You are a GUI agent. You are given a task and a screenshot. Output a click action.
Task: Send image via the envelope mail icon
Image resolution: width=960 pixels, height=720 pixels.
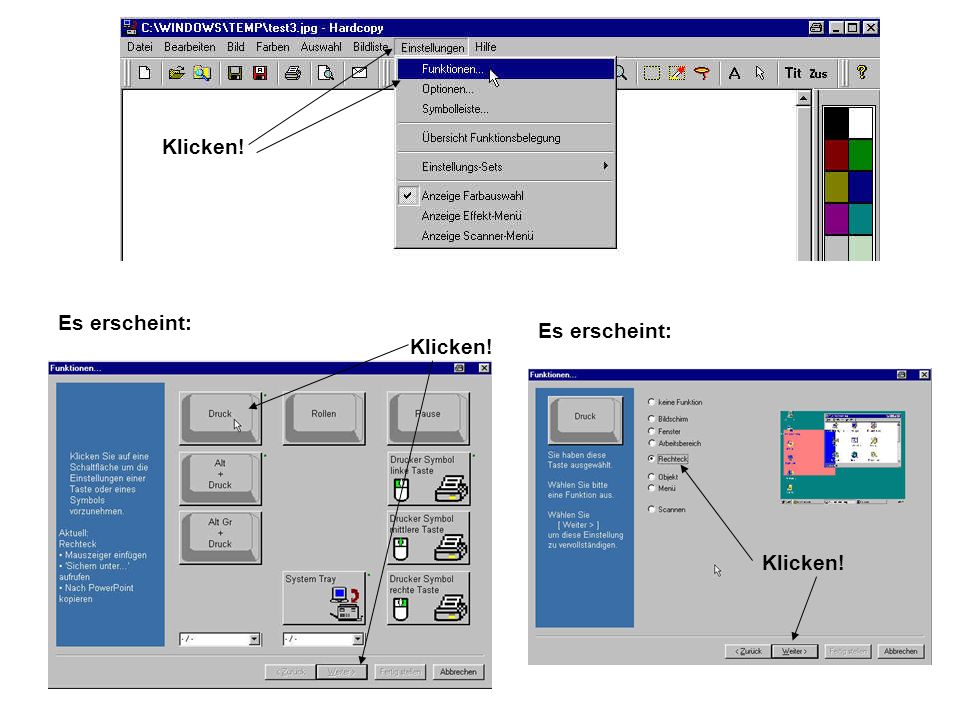pyautogui.click(x=359, y=72)
